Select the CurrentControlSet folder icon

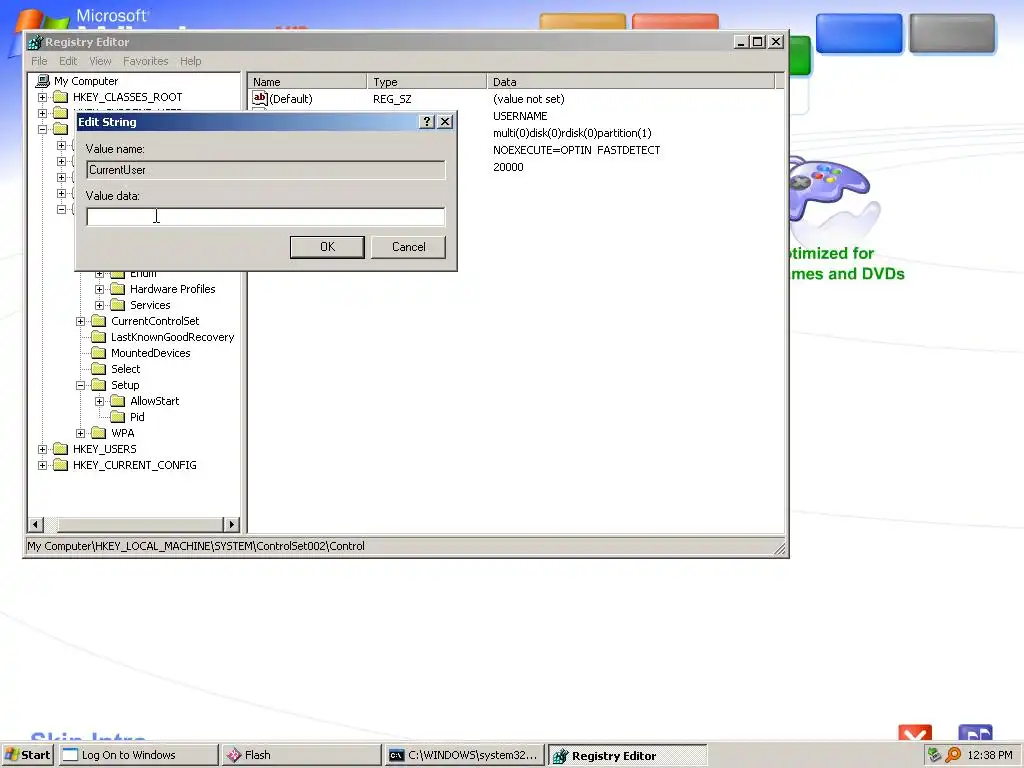pos(99,321)
